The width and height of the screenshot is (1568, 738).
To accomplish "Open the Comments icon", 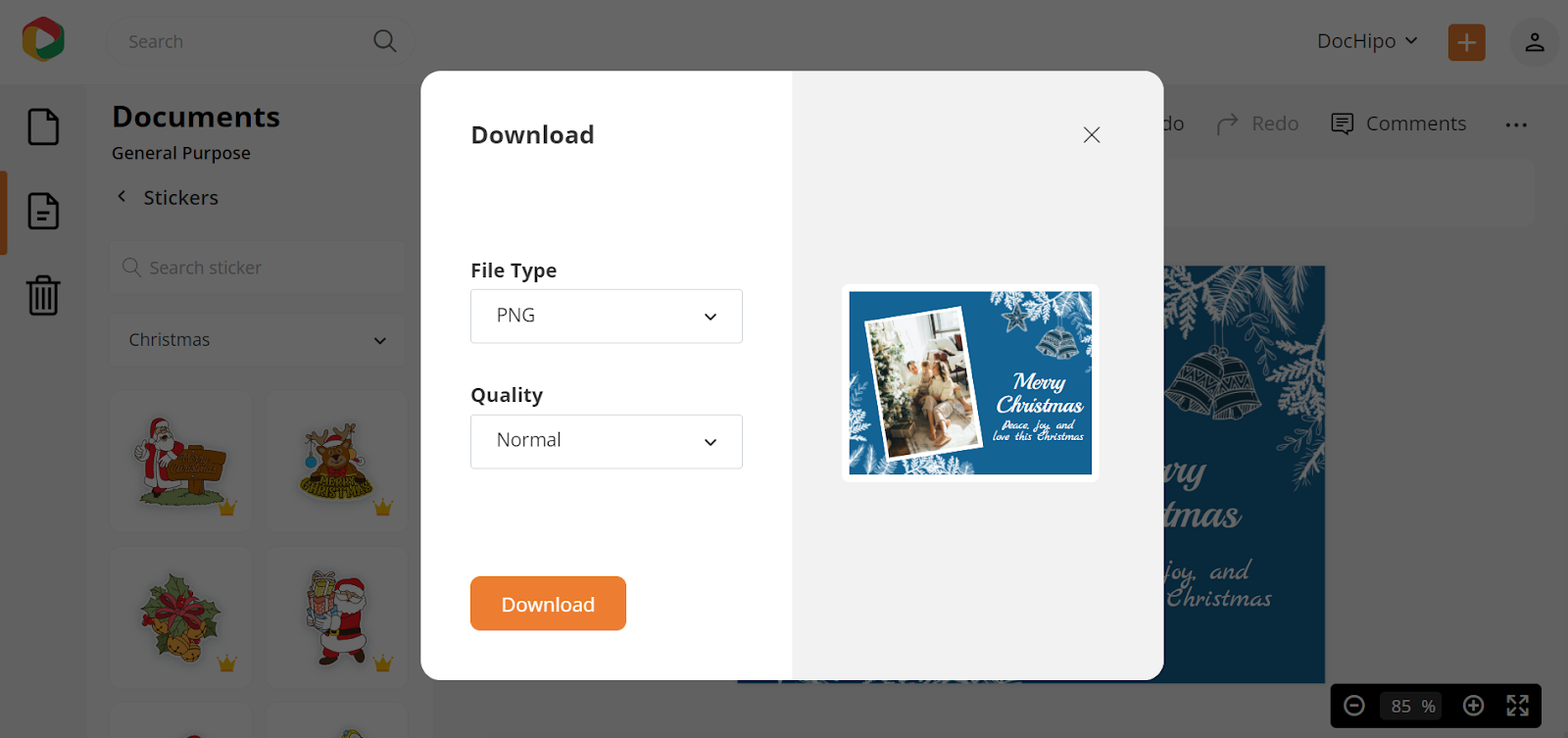I will click(1343, 124).
